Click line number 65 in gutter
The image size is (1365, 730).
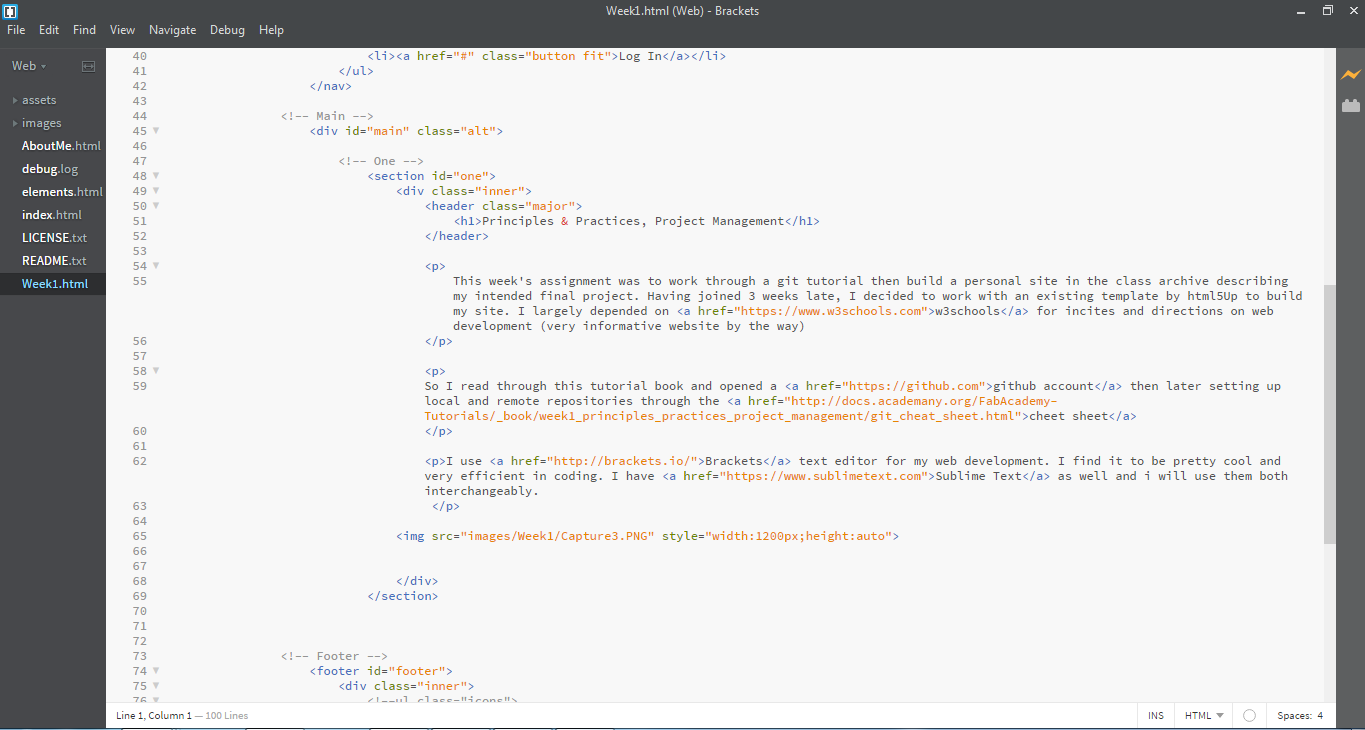coord(139,536)
